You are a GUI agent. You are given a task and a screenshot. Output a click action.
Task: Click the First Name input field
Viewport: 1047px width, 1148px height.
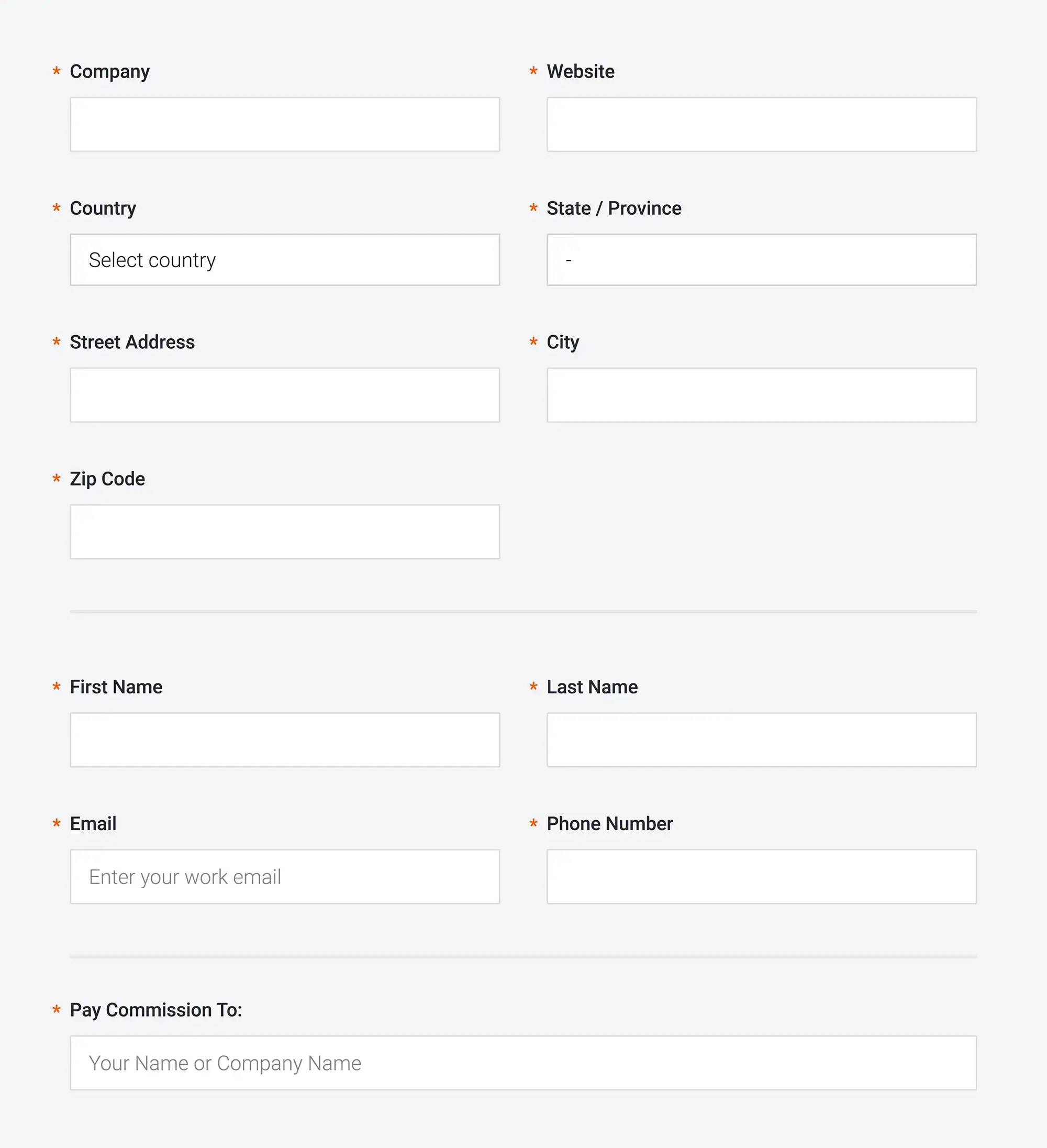tap(285, 739)
